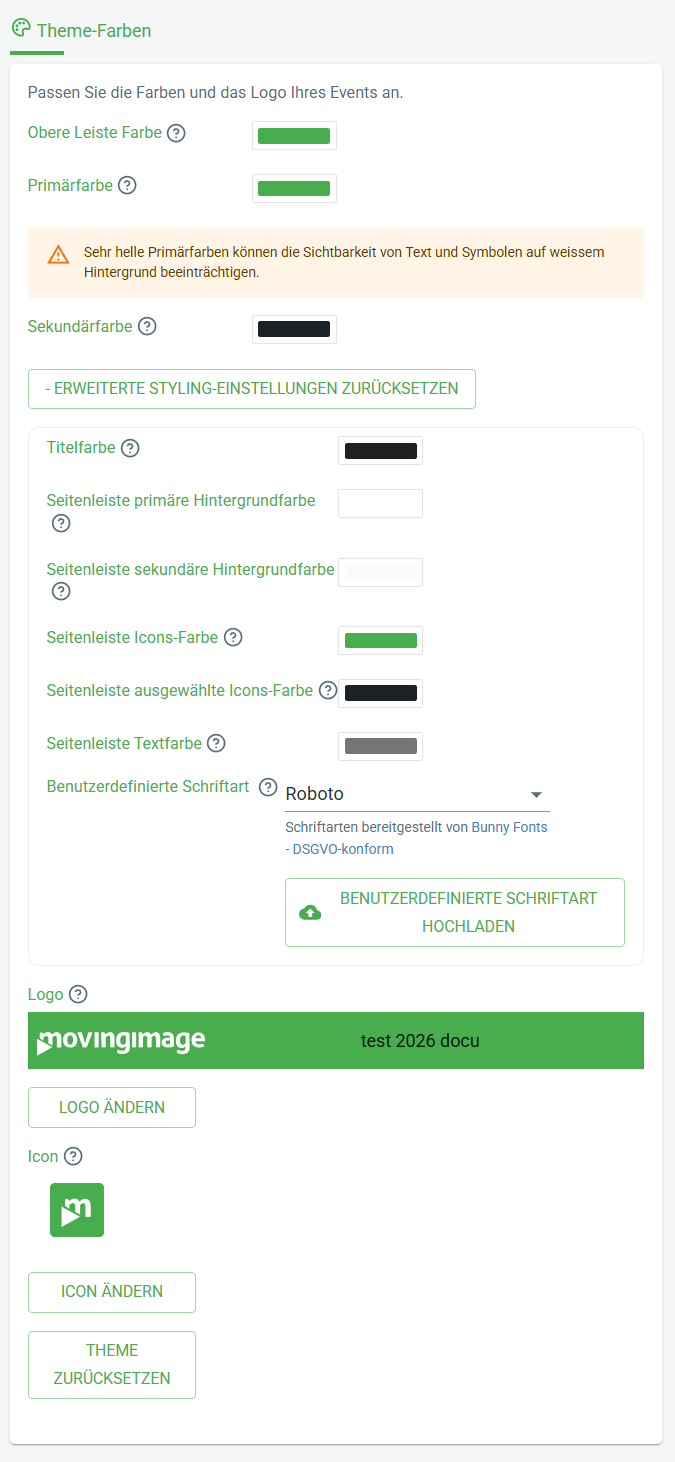Click help icon next to Icon label
675x1462 pixels.
[73, 1157]
